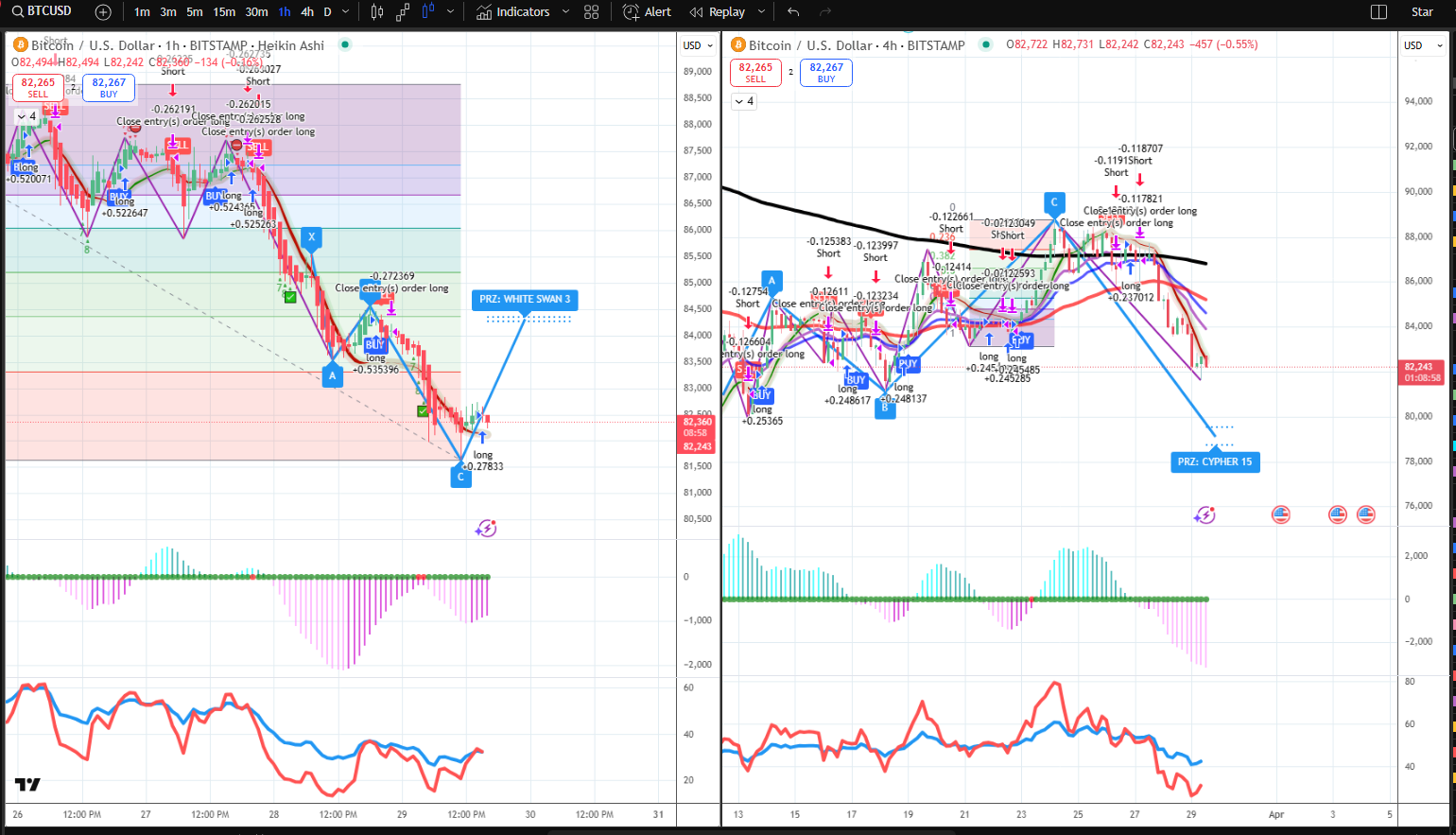Screen dimensions: 1456x835
Task: Click the 82,360 price label on 1h axis
Action: [698, 422]
